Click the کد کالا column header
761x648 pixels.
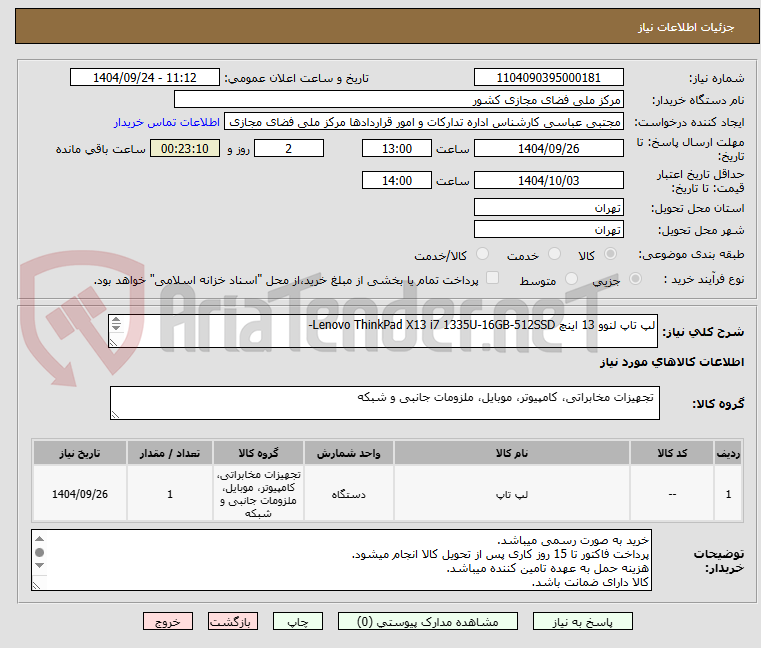point(672,453)
